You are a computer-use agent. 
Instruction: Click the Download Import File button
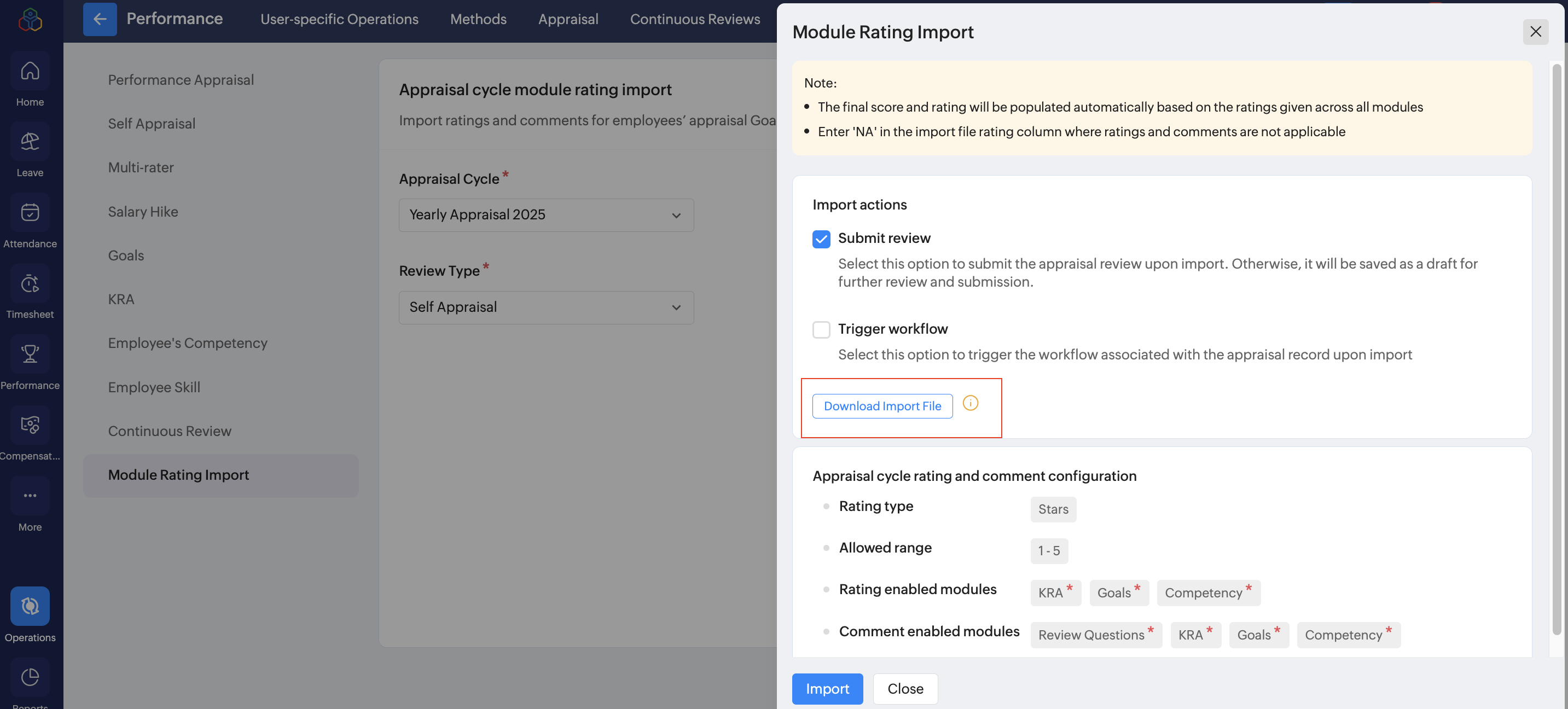(x=882, y=406)
